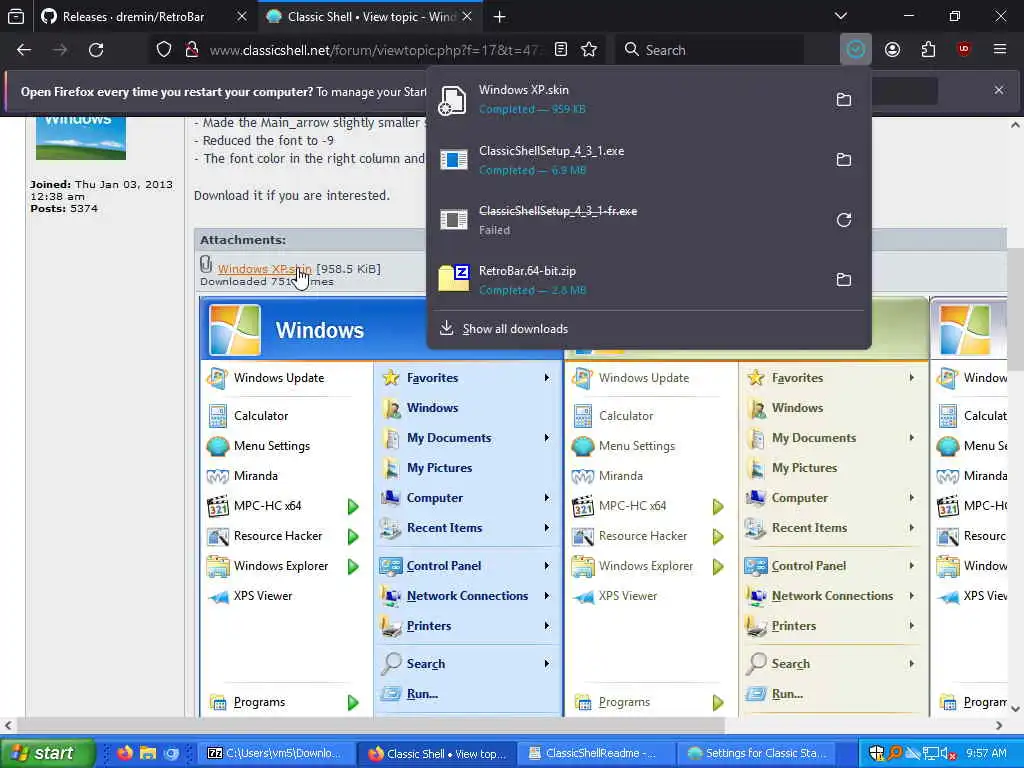Close the Classic Shell View topic tab
Image resolution: width=1024 pixels, height=768 pixels.
pos(467,16)
